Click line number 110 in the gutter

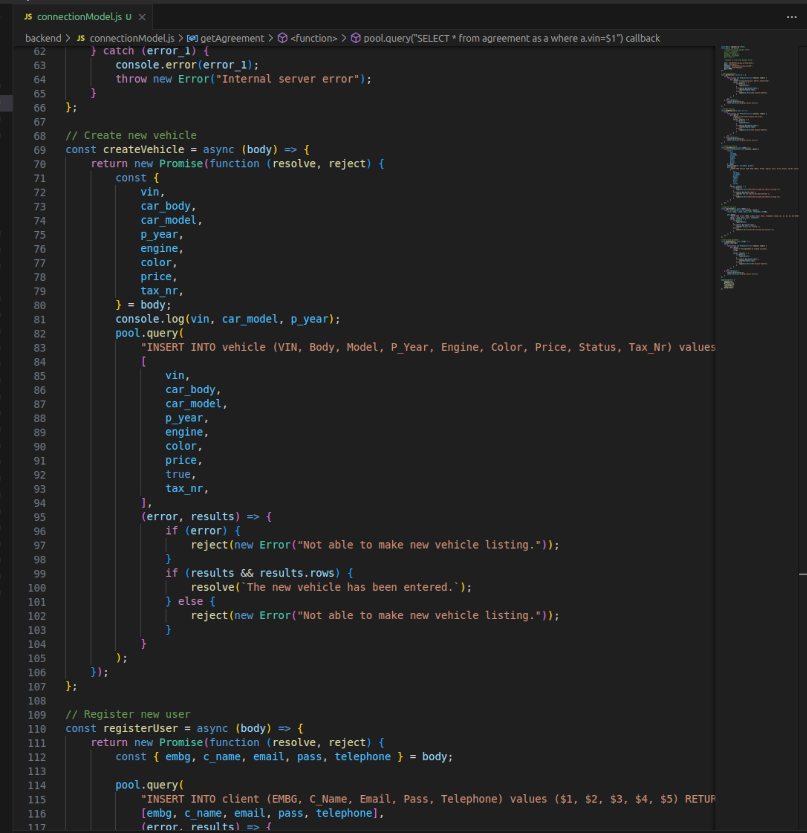point(40,728)
